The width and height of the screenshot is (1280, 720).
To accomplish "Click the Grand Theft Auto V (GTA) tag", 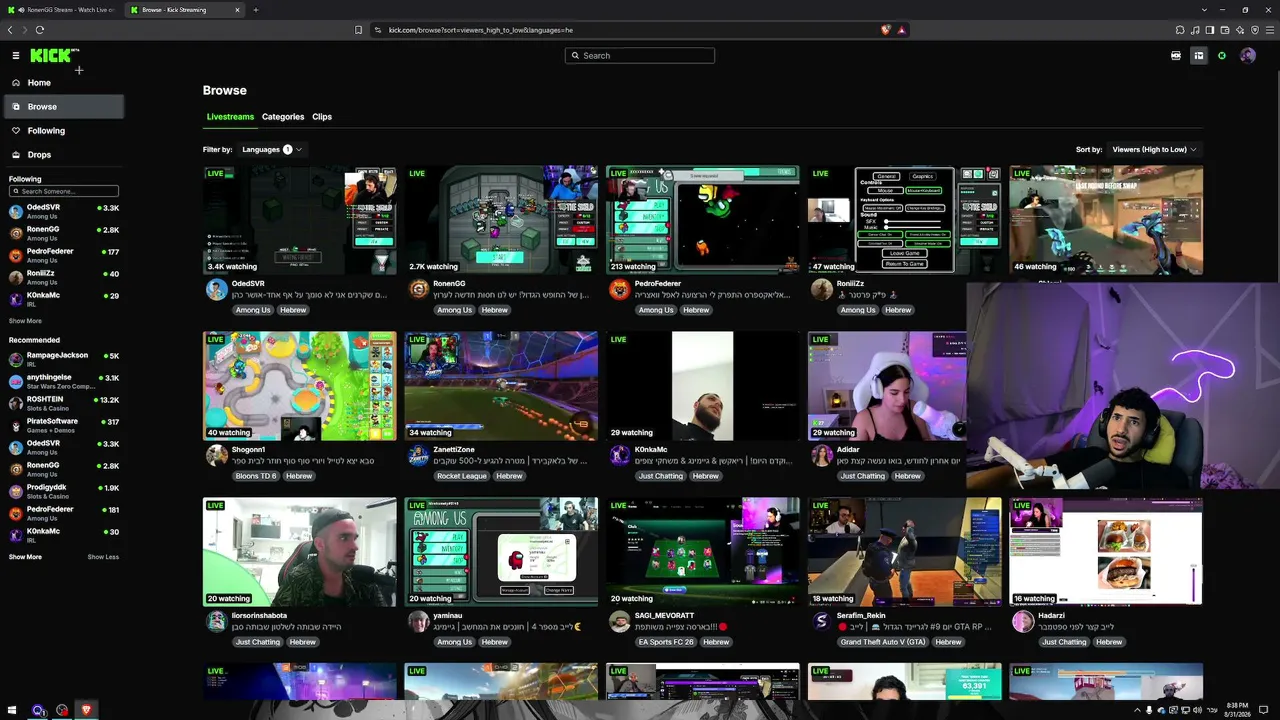I will (x=883, y=642).
